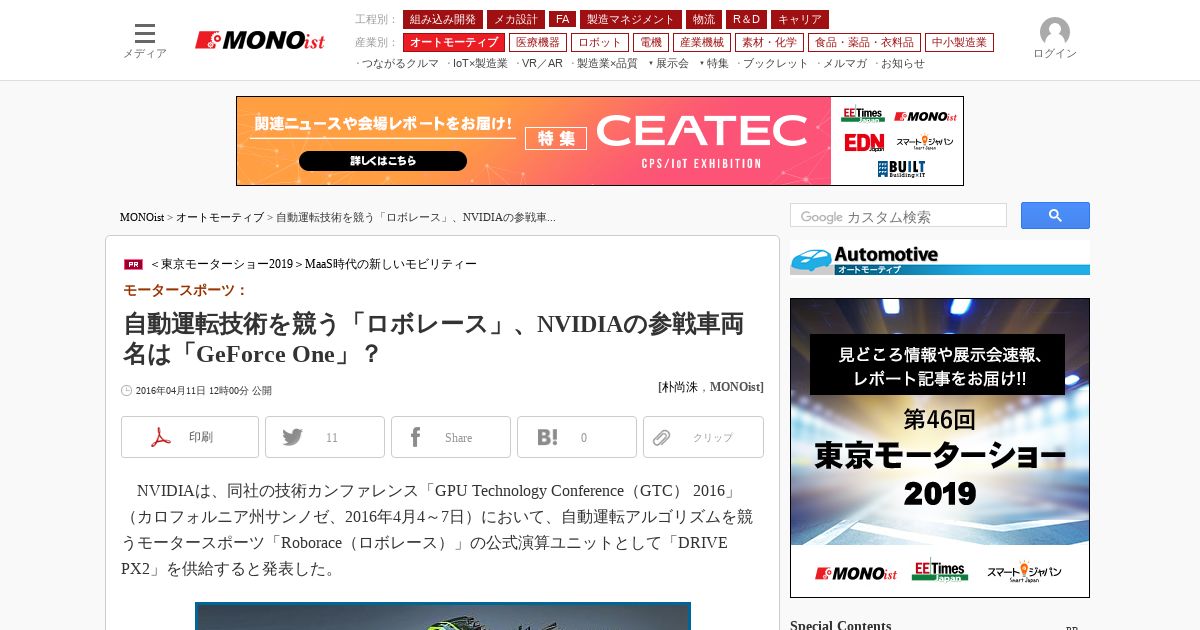The width and height of the screenshot is (1200, 630).
Task: Open 中小製造業 industry tab
Action: [x=959, y=42]
